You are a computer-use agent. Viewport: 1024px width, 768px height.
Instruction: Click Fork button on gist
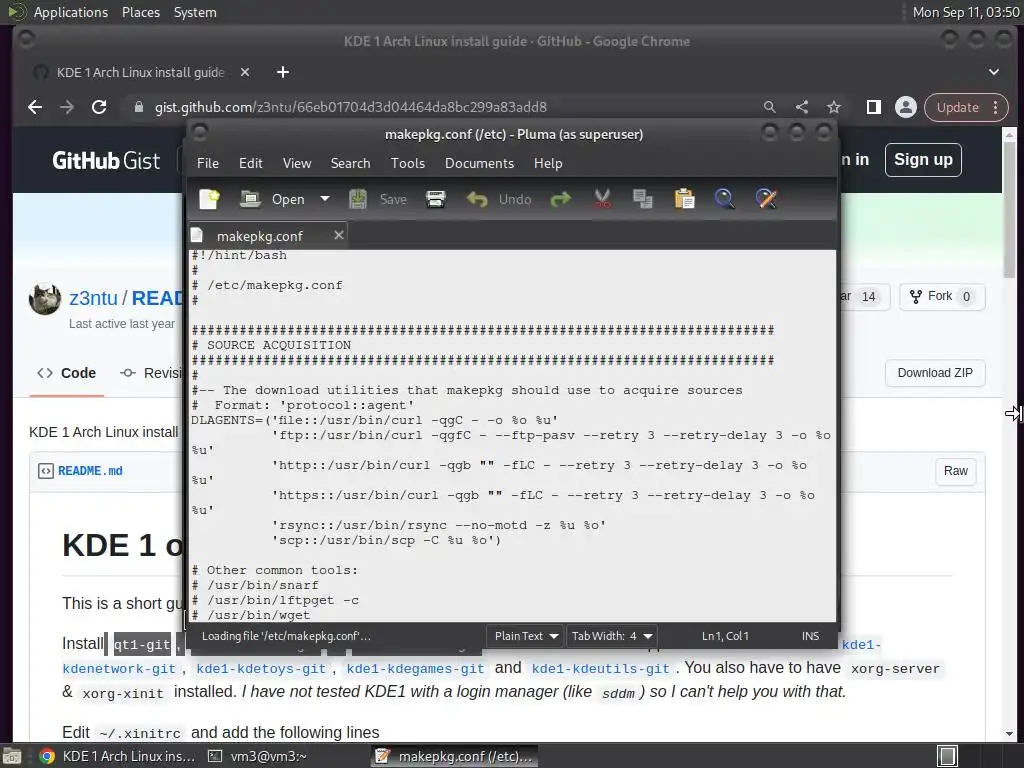point(942,296)
